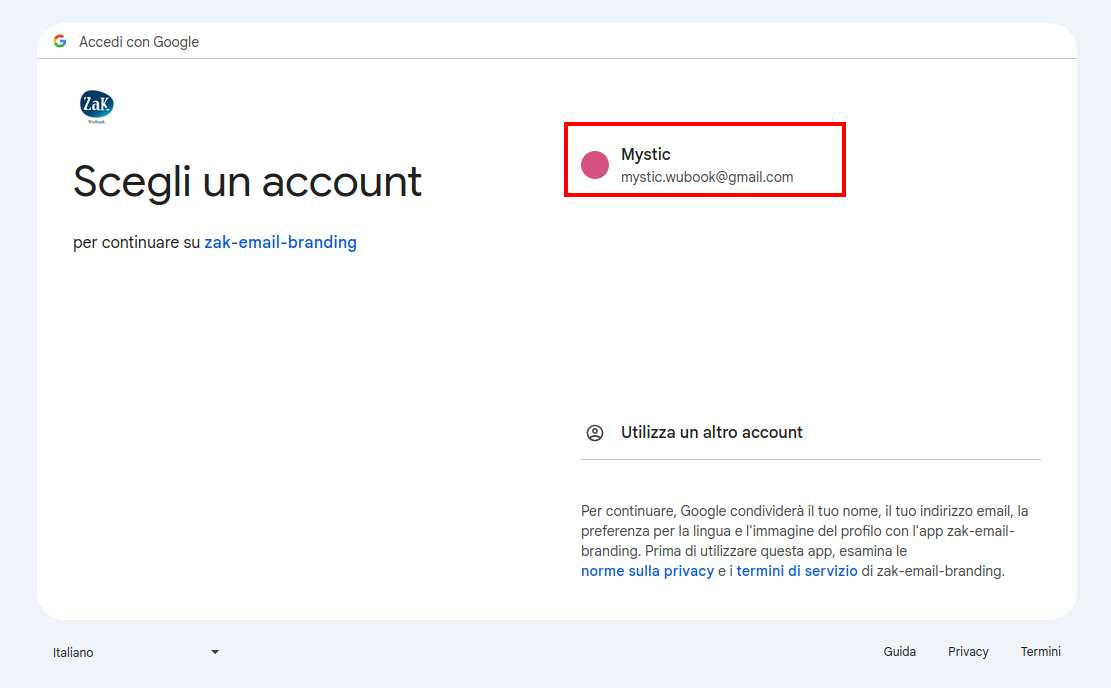1111x688 pixels.
Task: Open the Privacy footer link
Action: [968, 652]
